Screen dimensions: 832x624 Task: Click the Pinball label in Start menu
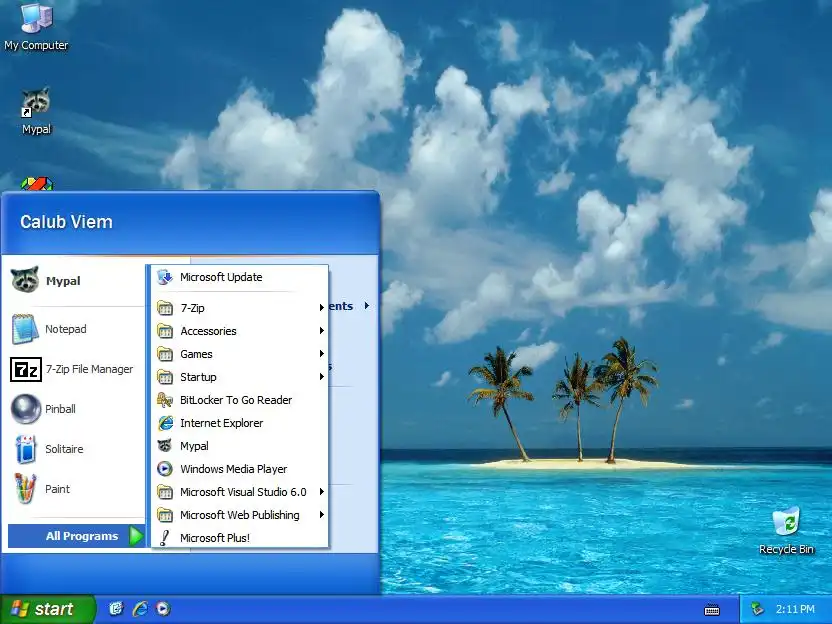pyautogui.click(x=60, y=409)
